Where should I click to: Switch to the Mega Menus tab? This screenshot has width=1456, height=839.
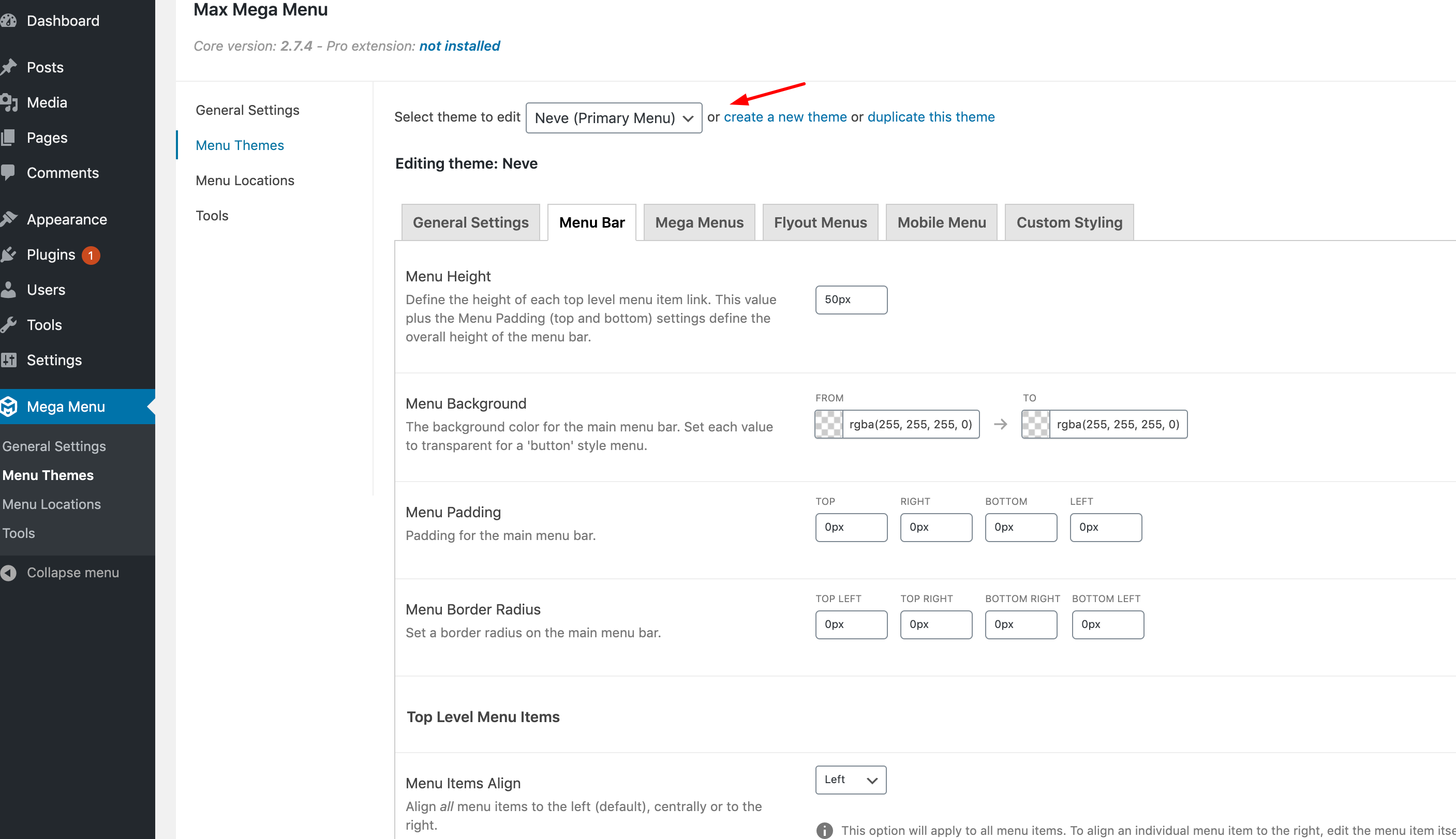tap(699, 222)
